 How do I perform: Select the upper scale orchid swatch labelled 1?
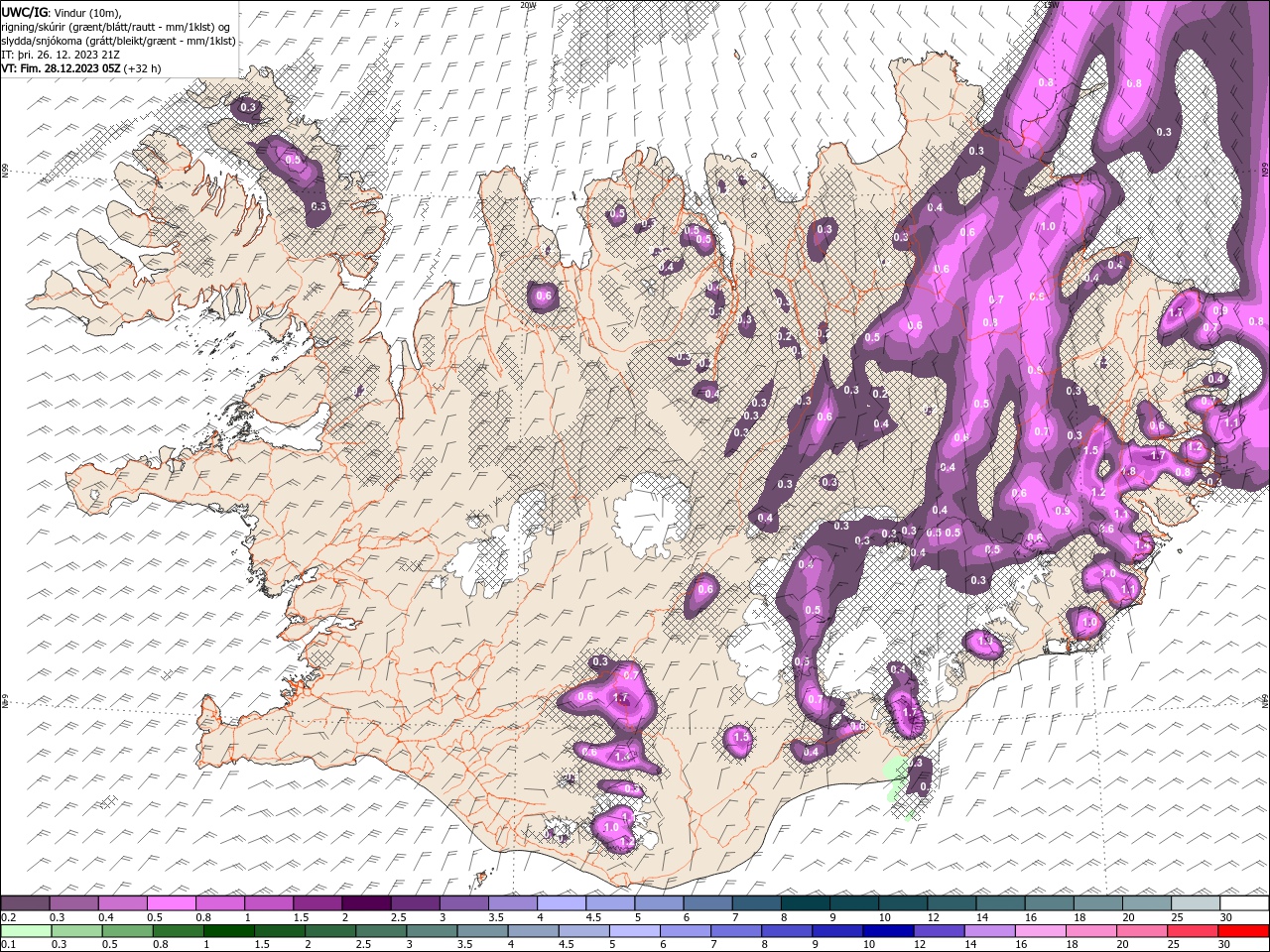[268, 903]
